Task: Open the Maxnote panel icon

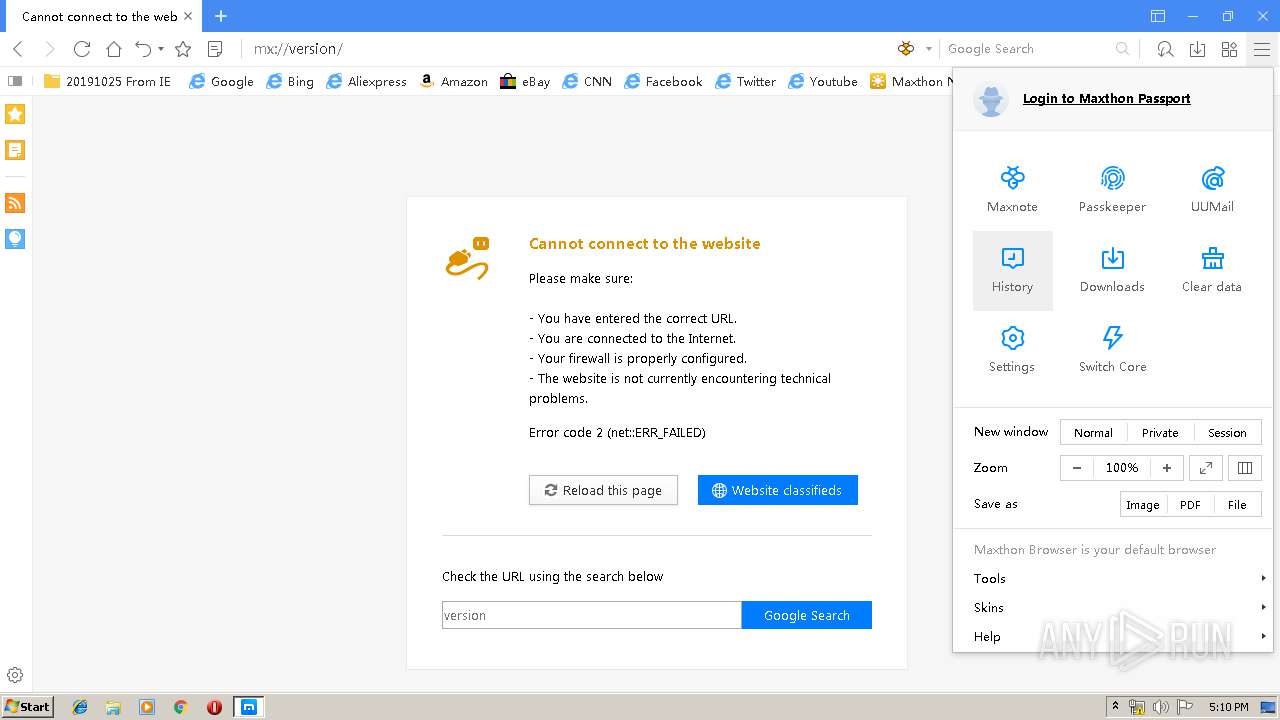Action: (x=1012, y=190)
